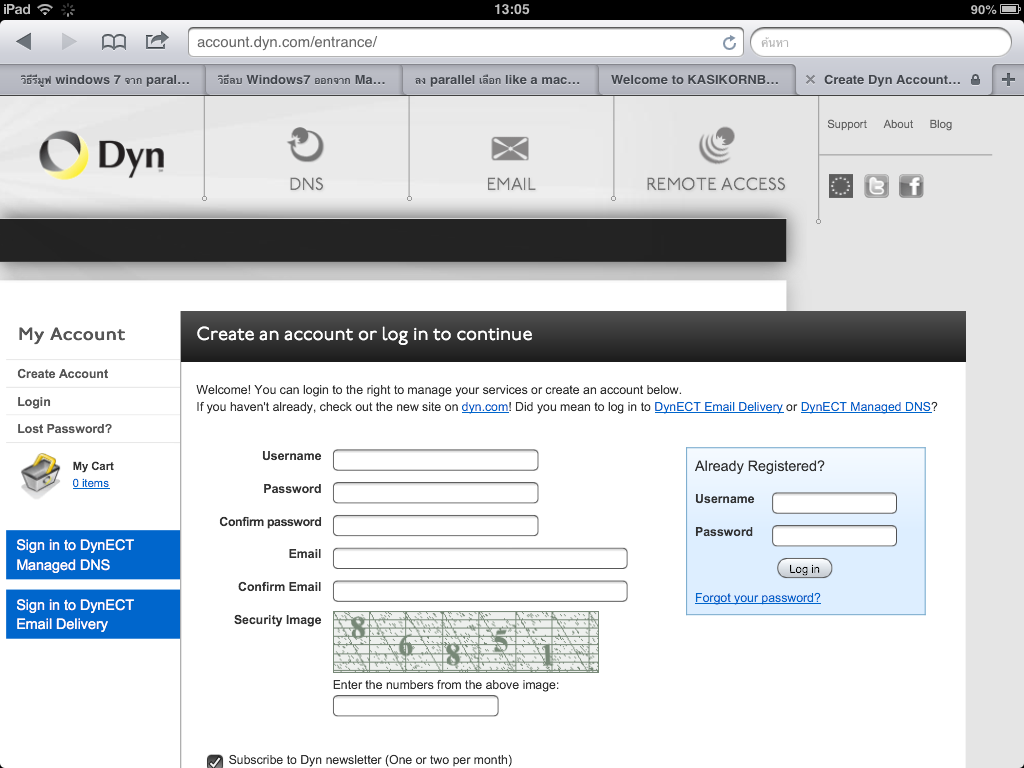Tap the Safari back arrow
Screen dimensions: 1024x768
coord(24,42)
